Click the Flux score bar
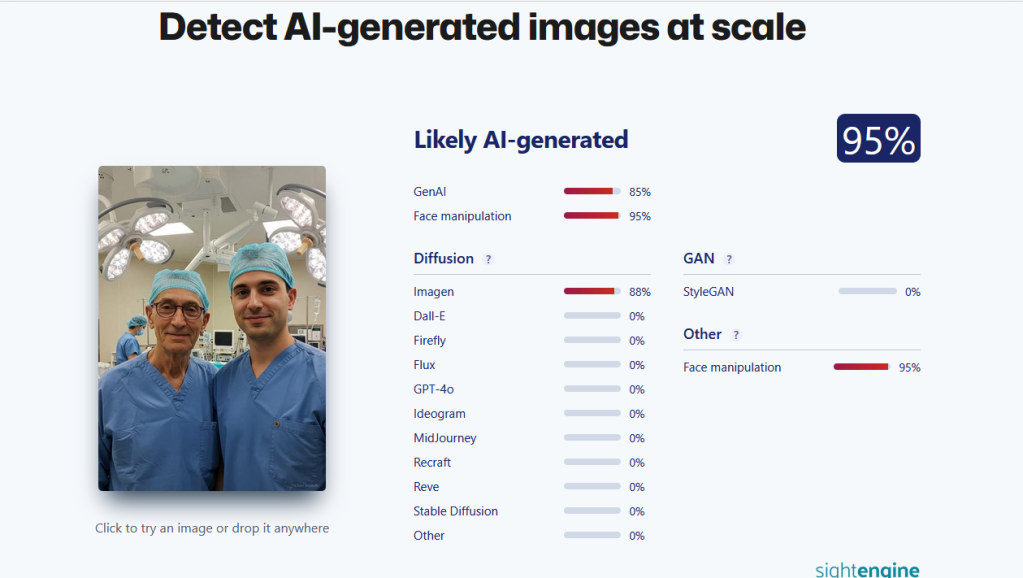The width and height of the screenshot is (1023, 578). pyautogui.click(x=592, y=365)
